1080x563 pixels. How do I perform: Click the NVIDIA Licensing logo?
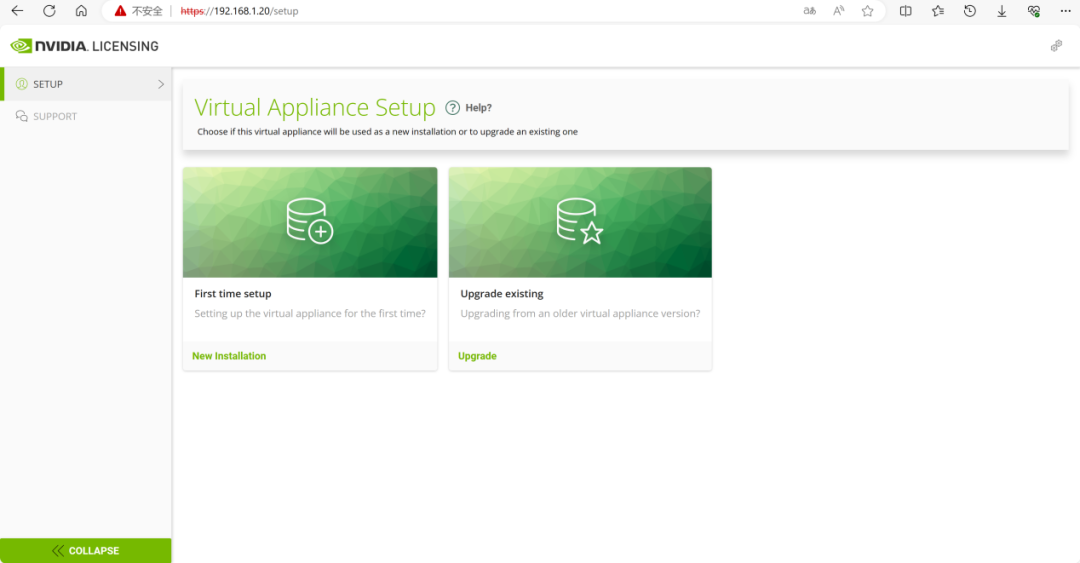[84, 46]
